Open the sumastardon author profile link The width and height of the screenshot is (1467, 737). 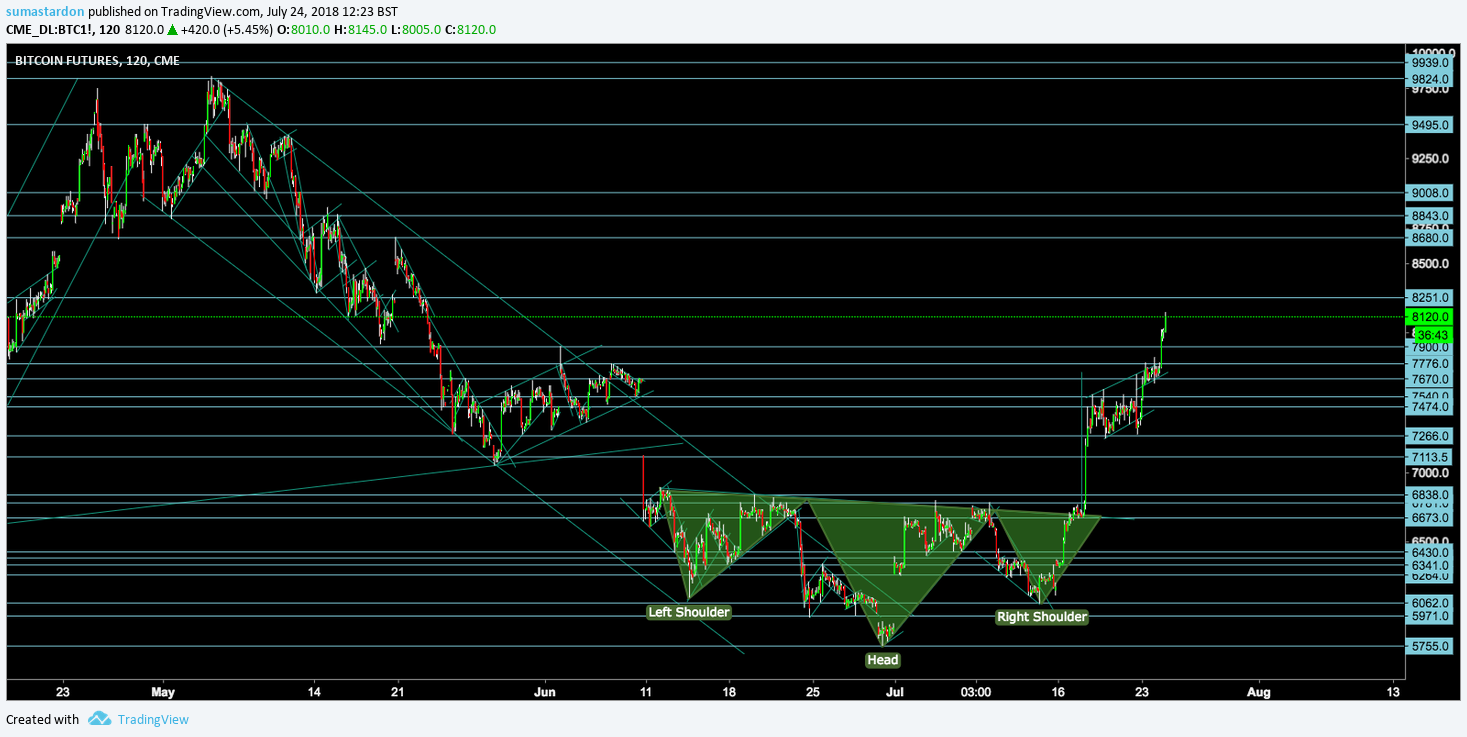coord(45,11)
